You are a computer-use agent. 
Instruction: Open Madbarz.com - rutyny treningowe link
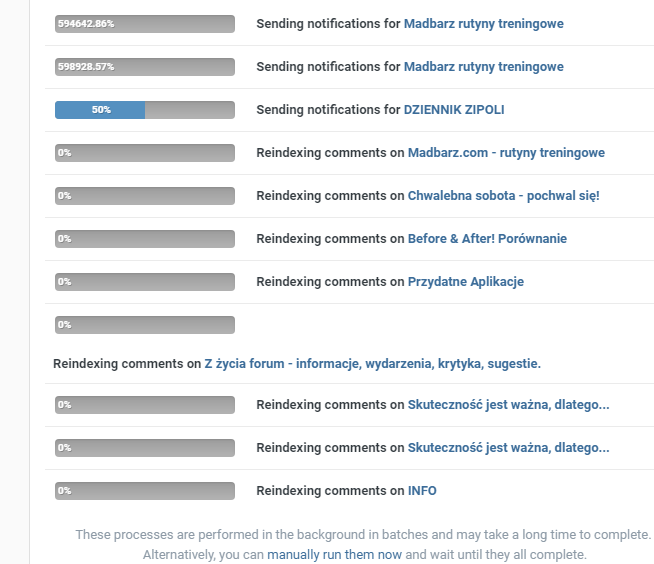pyautogui.click(x=506, y=153)
